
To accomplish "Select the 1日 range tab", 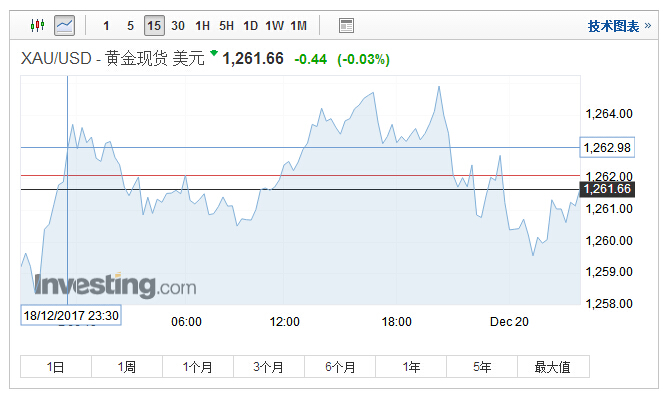I will (56, 367).
